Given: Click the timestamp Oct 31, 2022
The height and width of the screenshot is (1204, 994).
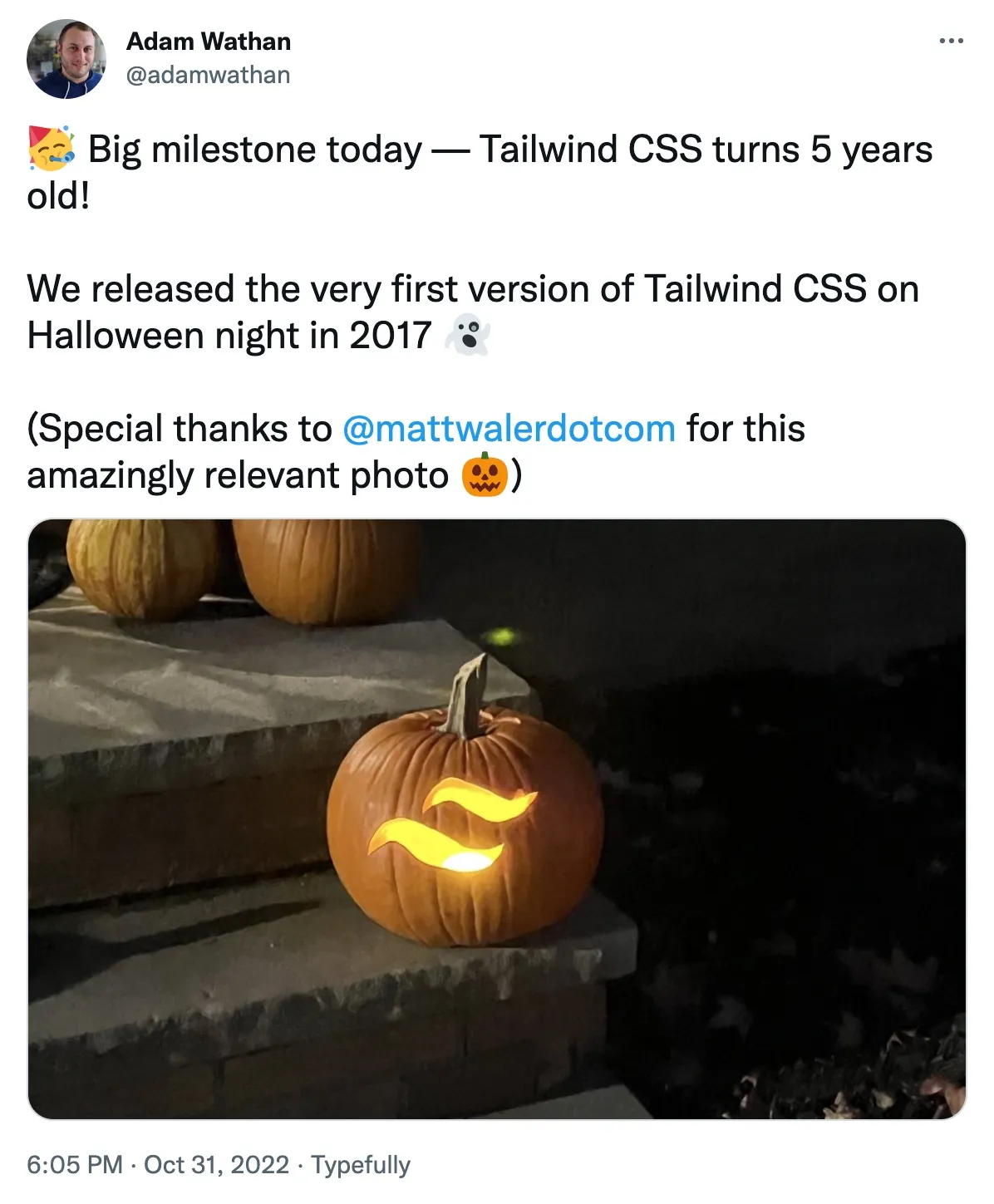Looking at the screenshot, I should (x=217, y=1164).
